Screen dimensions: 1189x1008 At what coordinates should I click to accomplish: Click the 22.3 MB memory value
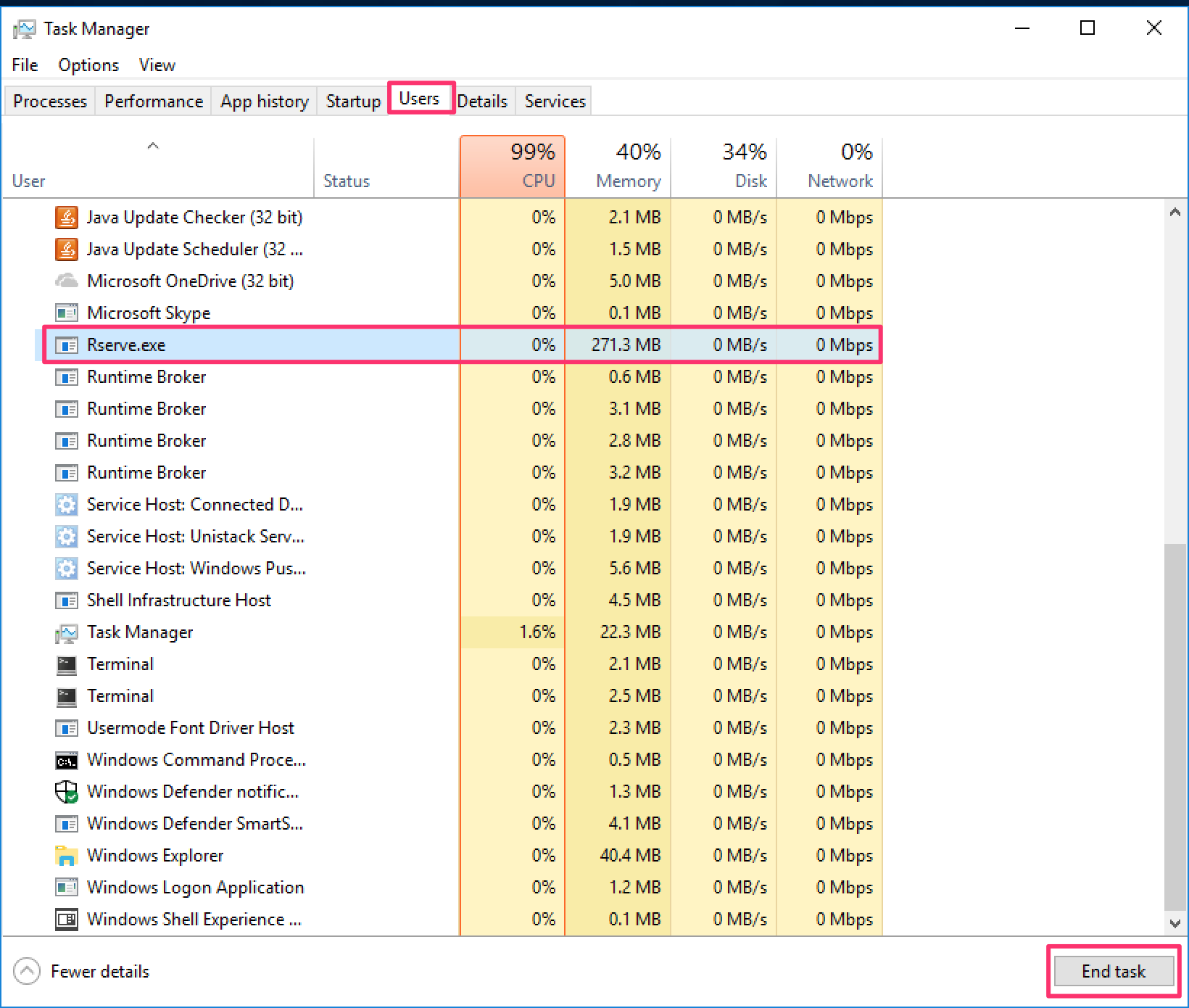click(x=631, y=632)
